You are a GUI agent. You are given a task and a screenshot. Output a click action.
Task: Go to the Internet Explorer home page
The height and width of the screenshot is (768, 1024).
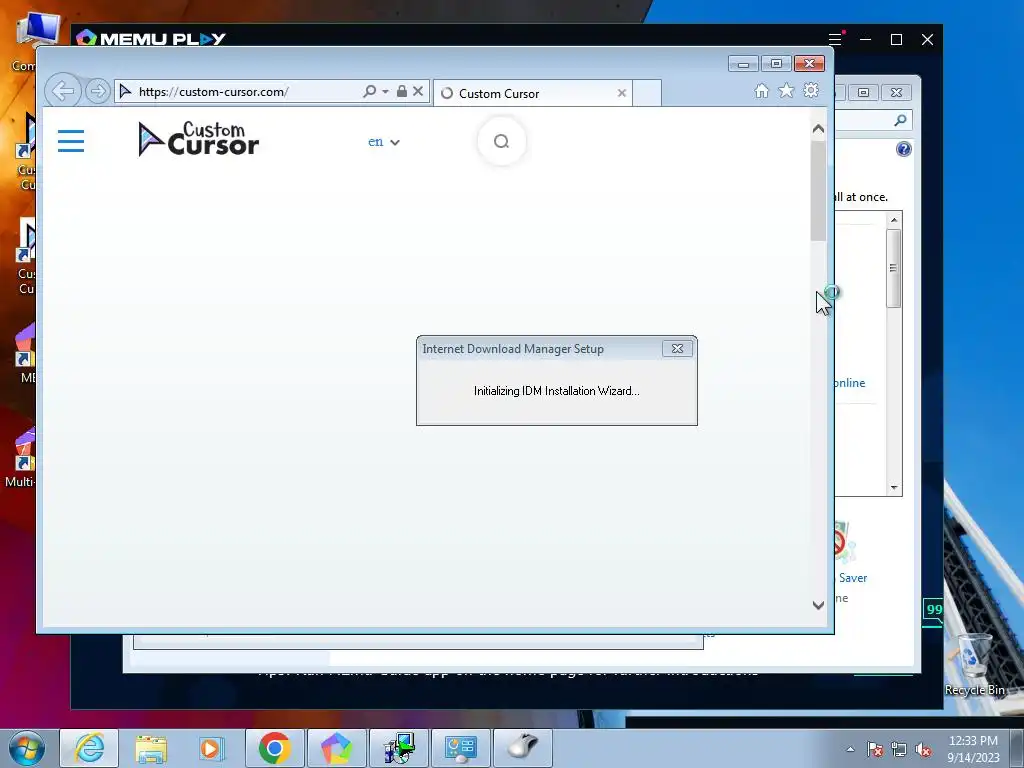point(761,91)
